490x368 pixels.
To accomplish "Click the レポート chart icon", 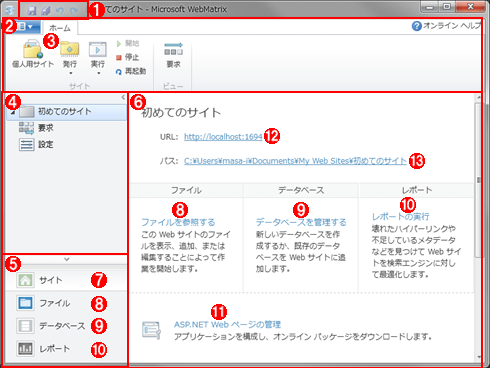I will pyautogui.click(x=25, y=349).
